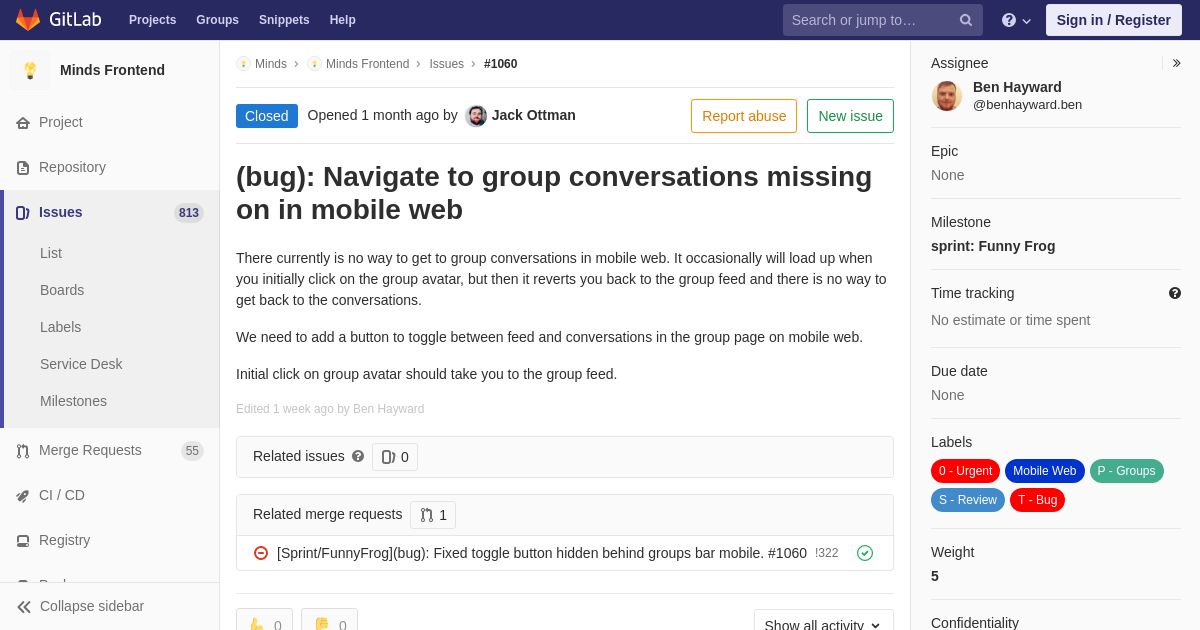Click the Jack Ottman author link
The image size is (1200, 630).
(x=534, y=115)
